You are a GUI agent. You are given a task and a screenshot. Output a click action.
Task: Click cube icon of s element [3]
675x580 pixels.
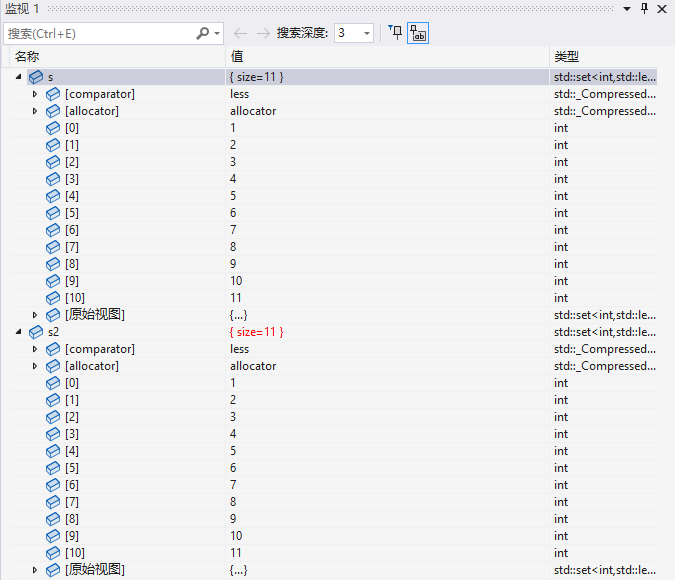point(53,179)
